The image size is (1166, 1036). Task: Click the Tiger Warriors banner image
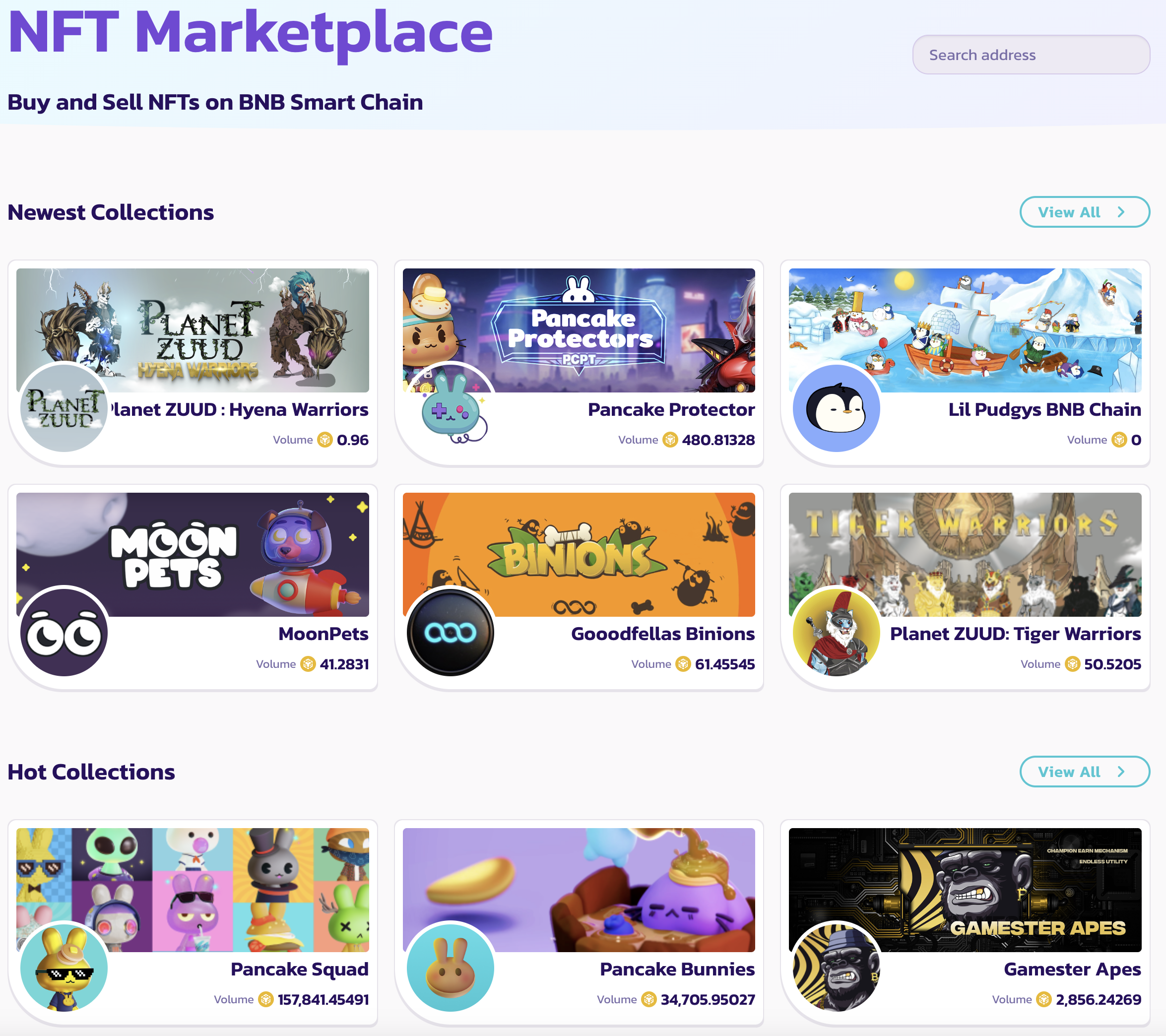pyautogui.click(x=965, y=555)
